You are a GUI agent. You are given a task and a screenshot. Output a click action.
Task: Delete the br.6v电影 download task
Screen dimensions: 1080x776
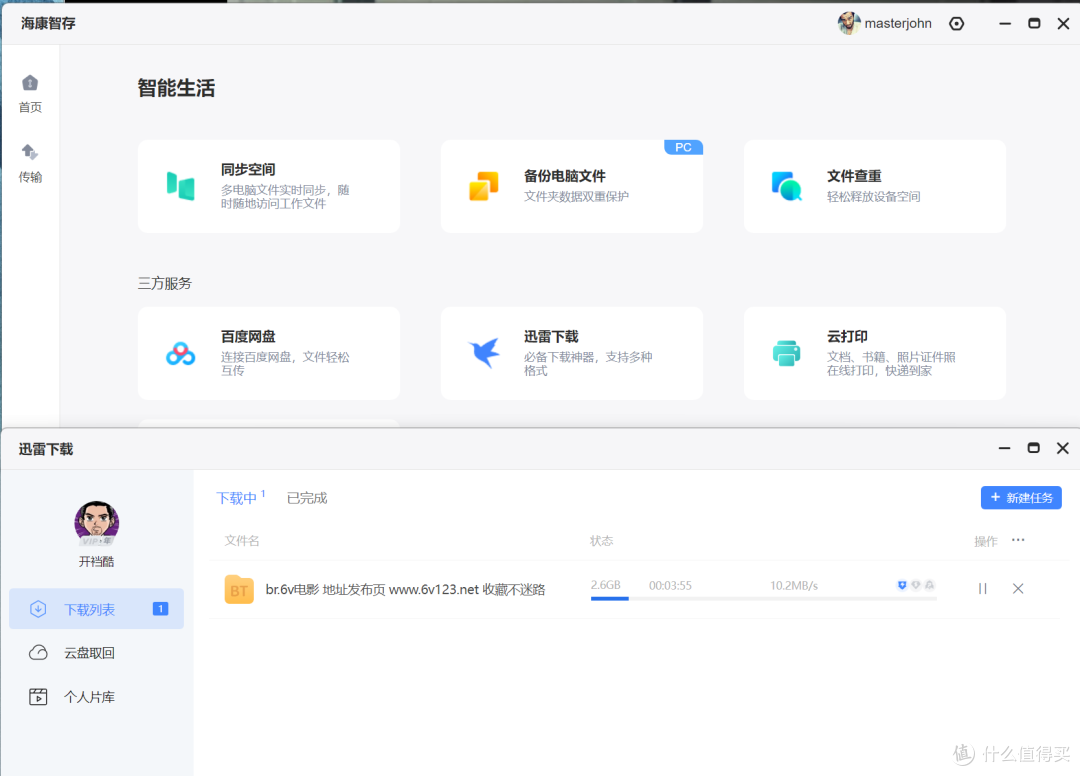(1018, 589)
